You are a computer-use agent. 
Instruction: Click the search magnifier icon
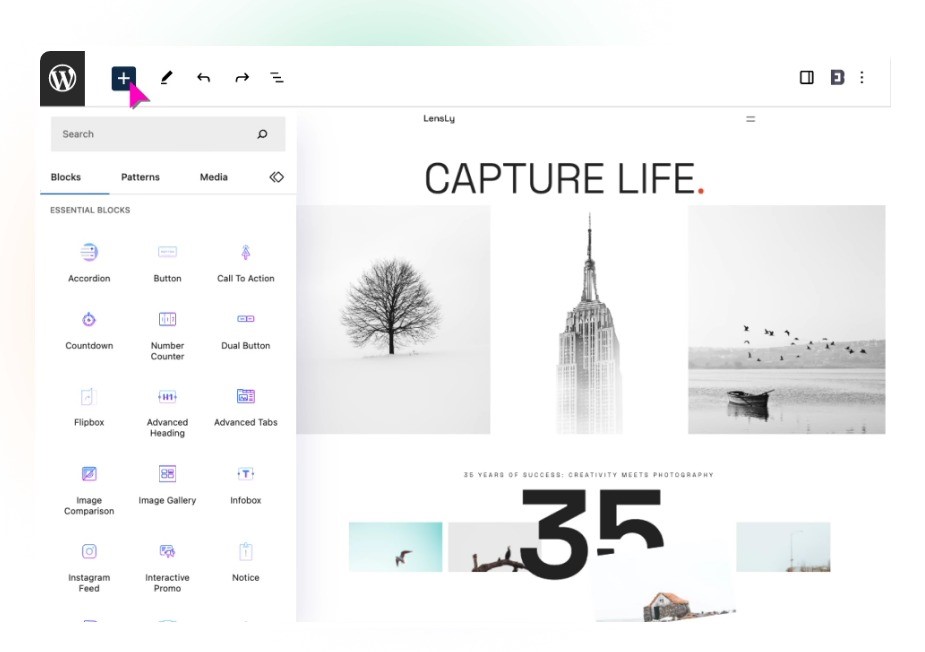point(263,134)
